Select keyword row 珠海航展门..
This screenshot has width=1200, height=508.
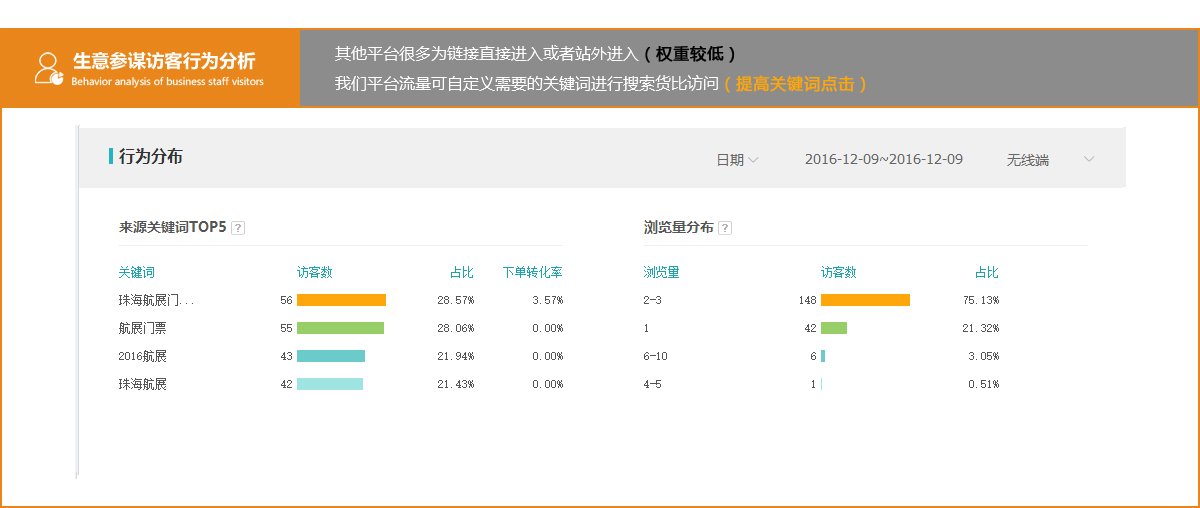pyautogui.click(x=156, y=300)
